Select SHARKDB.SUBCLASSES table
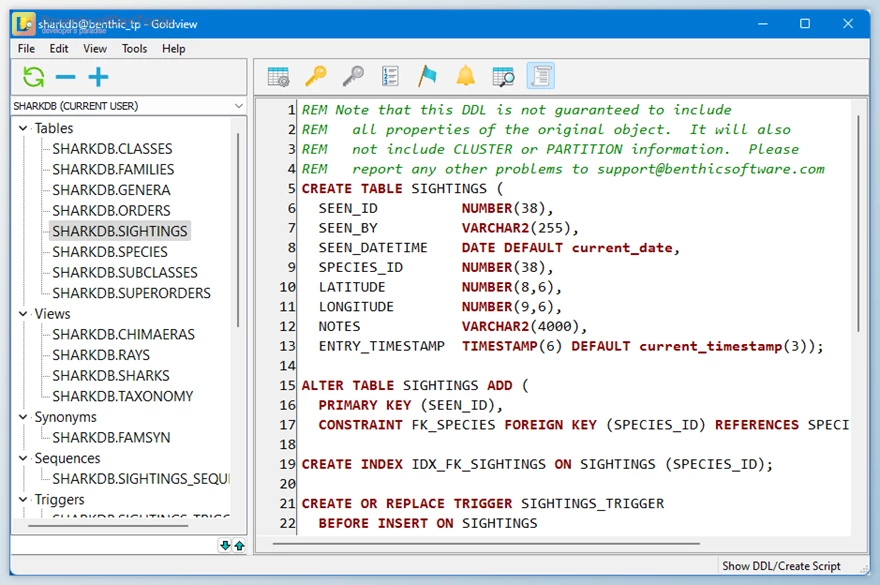The image size is (880, 585). tap(125, 273)
